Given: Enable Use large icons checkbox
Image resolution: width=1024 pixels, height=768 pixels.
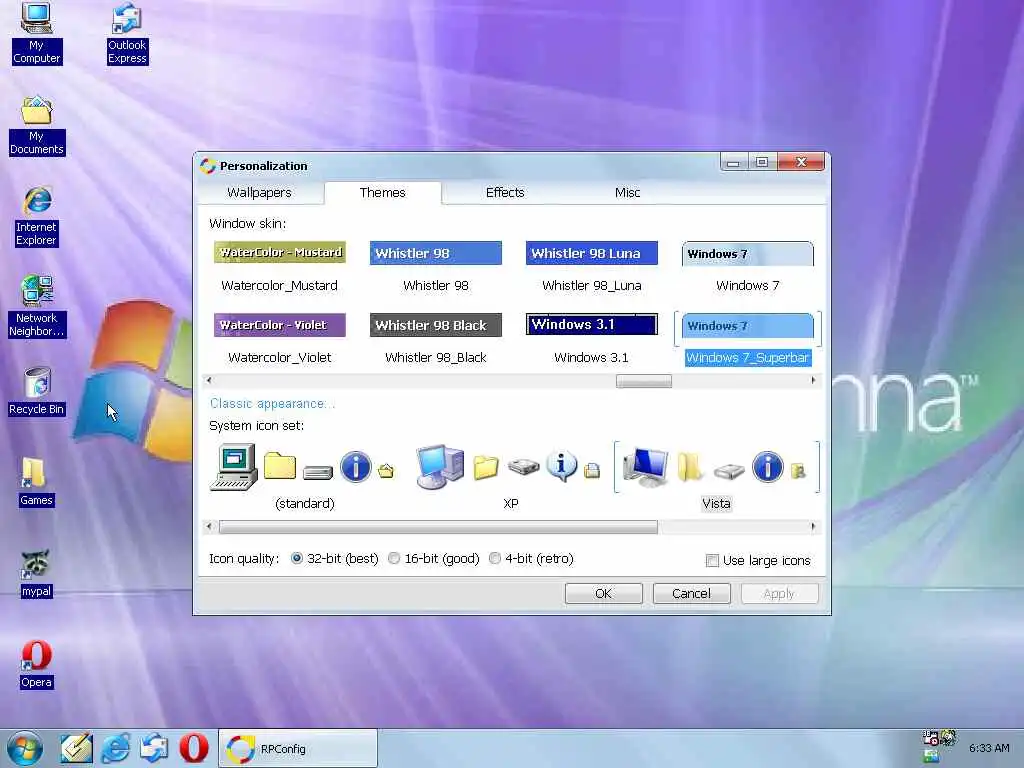Looking at the screenshot, I should [712, 560].
